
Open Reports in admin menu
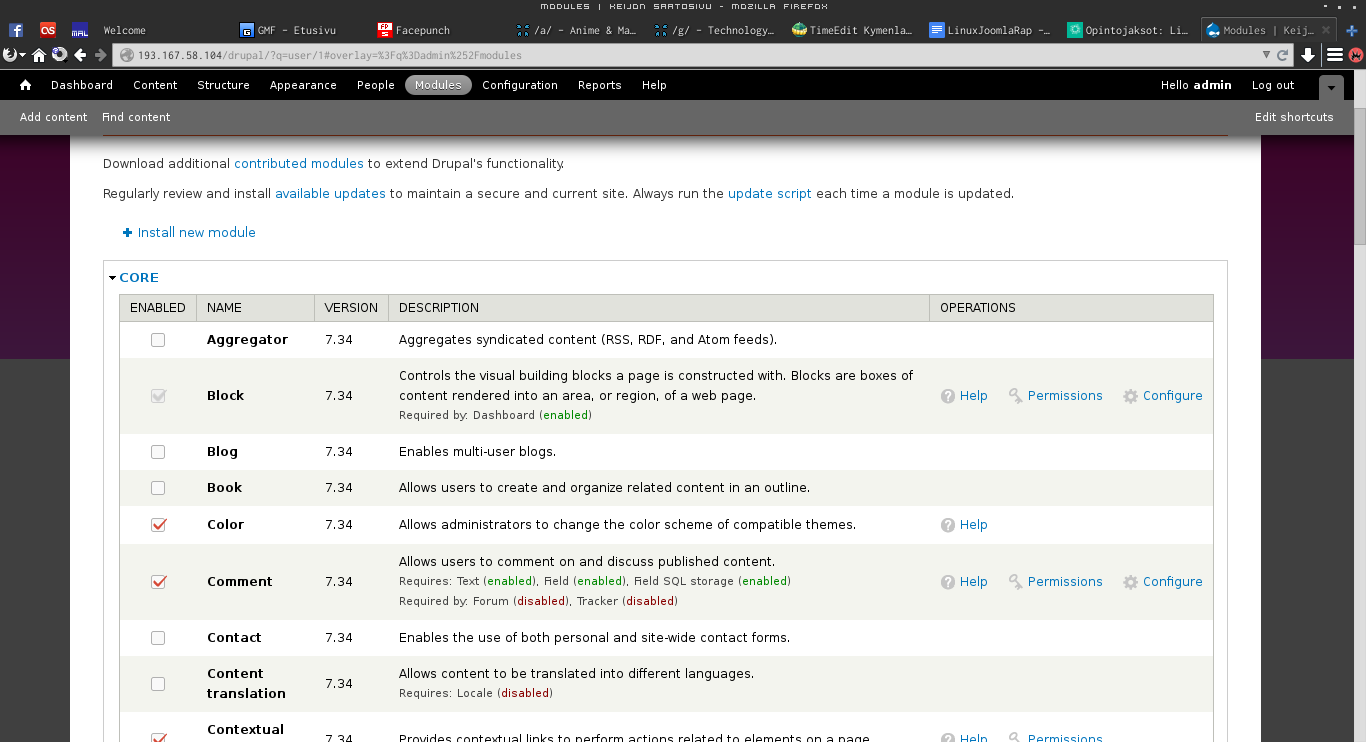point(599,85)
